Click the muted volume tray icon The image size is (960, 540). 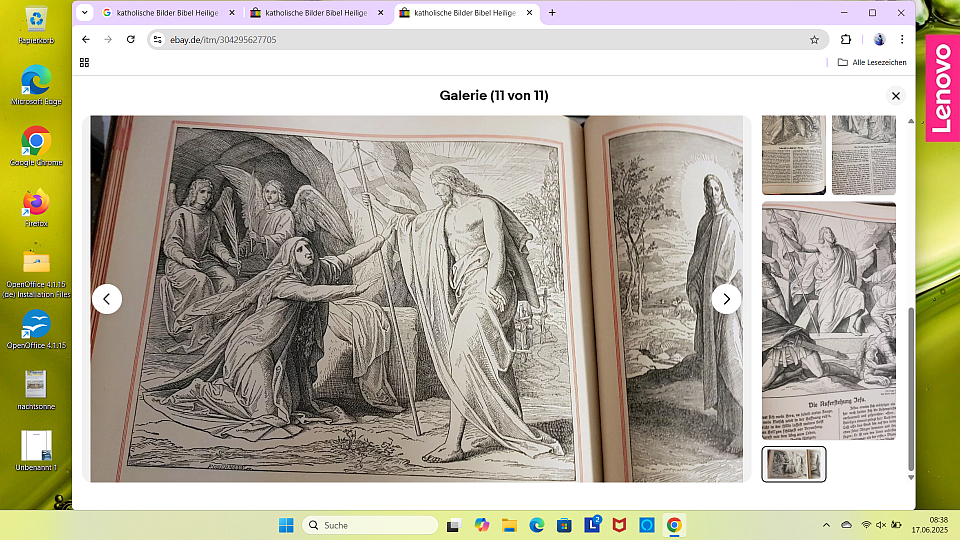881,525
